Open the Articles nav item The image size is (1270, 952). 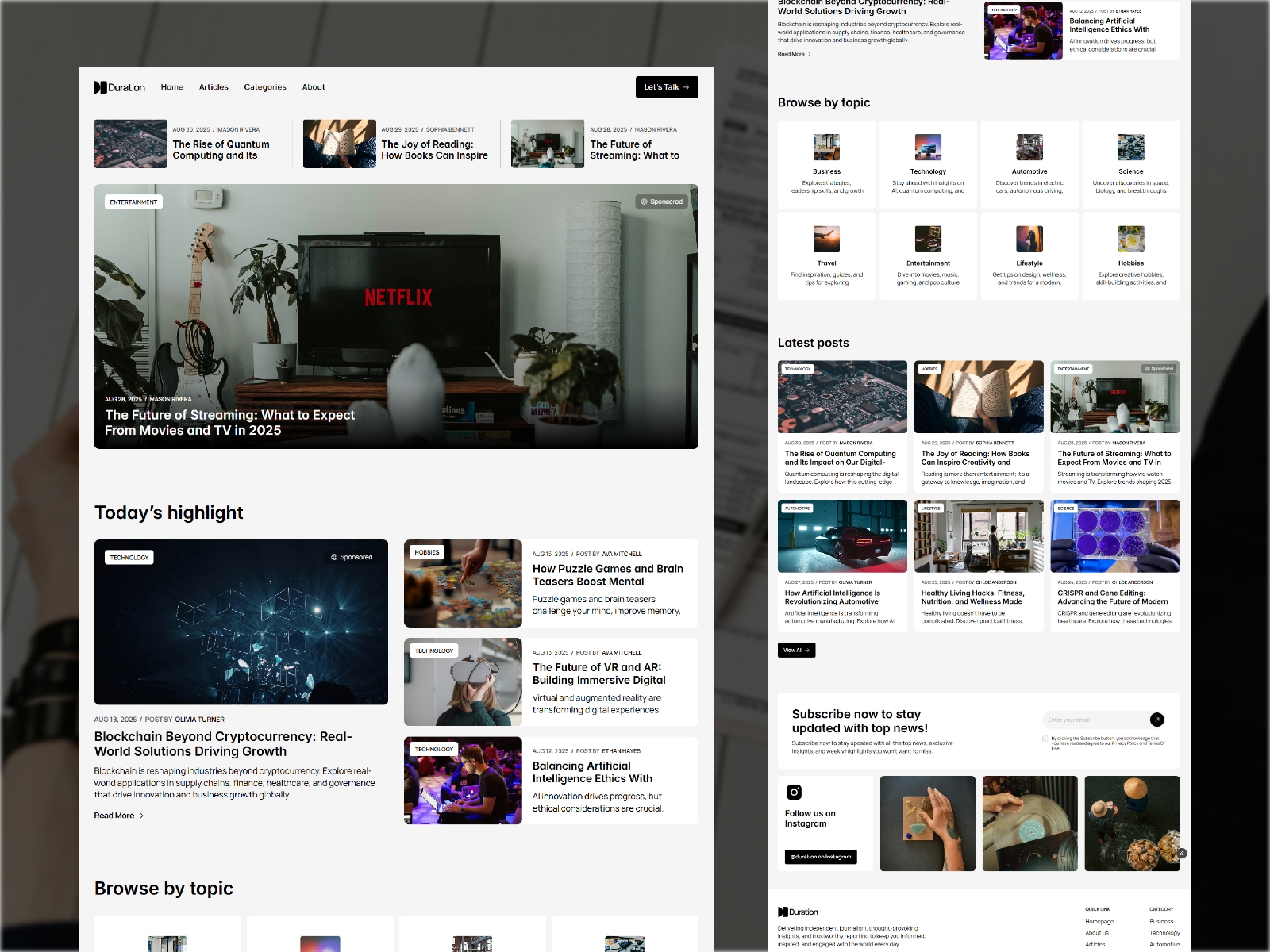(214, 87)
